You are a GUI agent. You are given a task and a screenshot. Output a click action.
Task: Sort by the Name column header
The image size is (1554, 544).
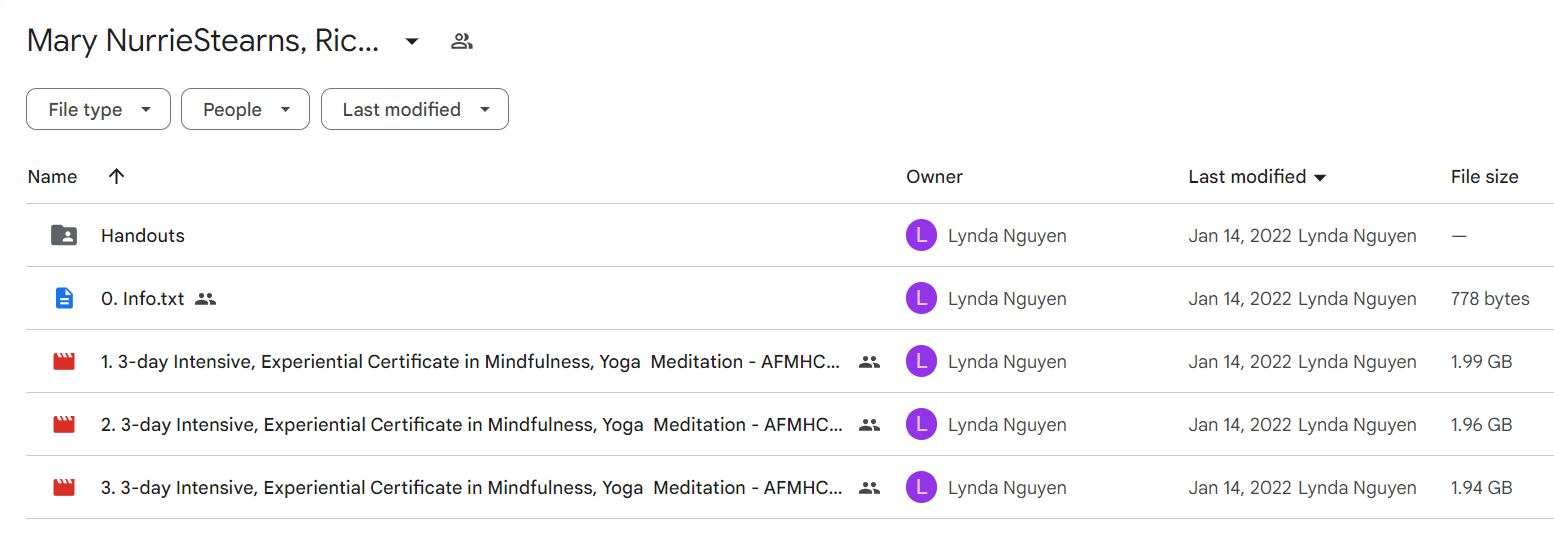[52, 177]
